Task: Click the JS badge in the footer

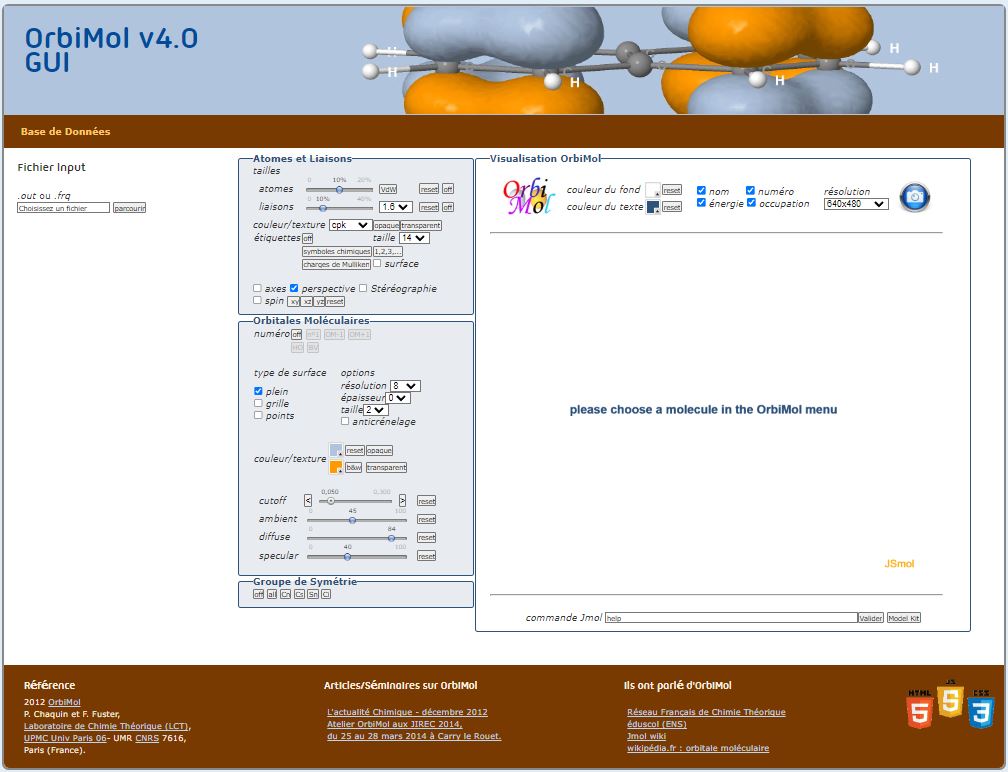Action: (x=950, y=699)
